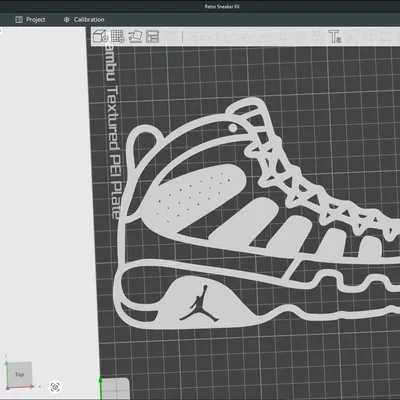The image size is (400, 400).
Task: Click the zoom-to-fit camera icon
Action: click(55, 387)
